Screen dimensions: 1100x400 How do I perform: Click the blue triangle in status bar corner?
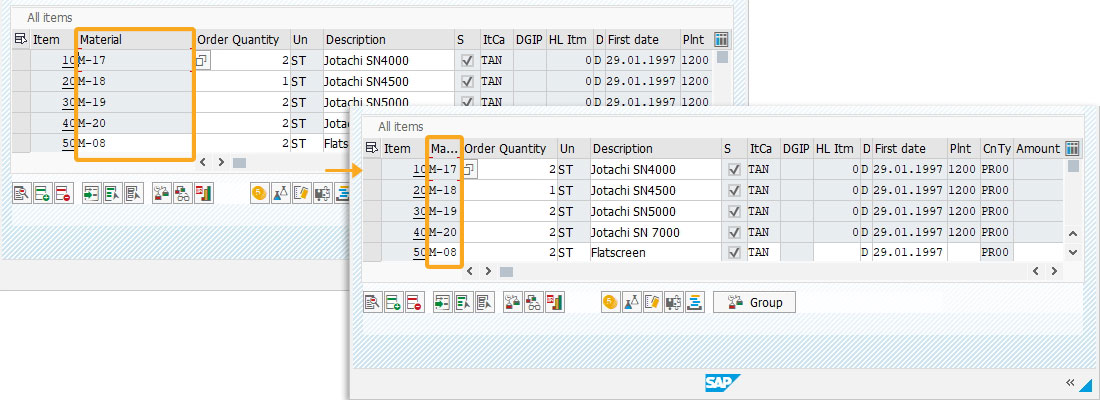pyautogui.click(x=1085, y=384)
